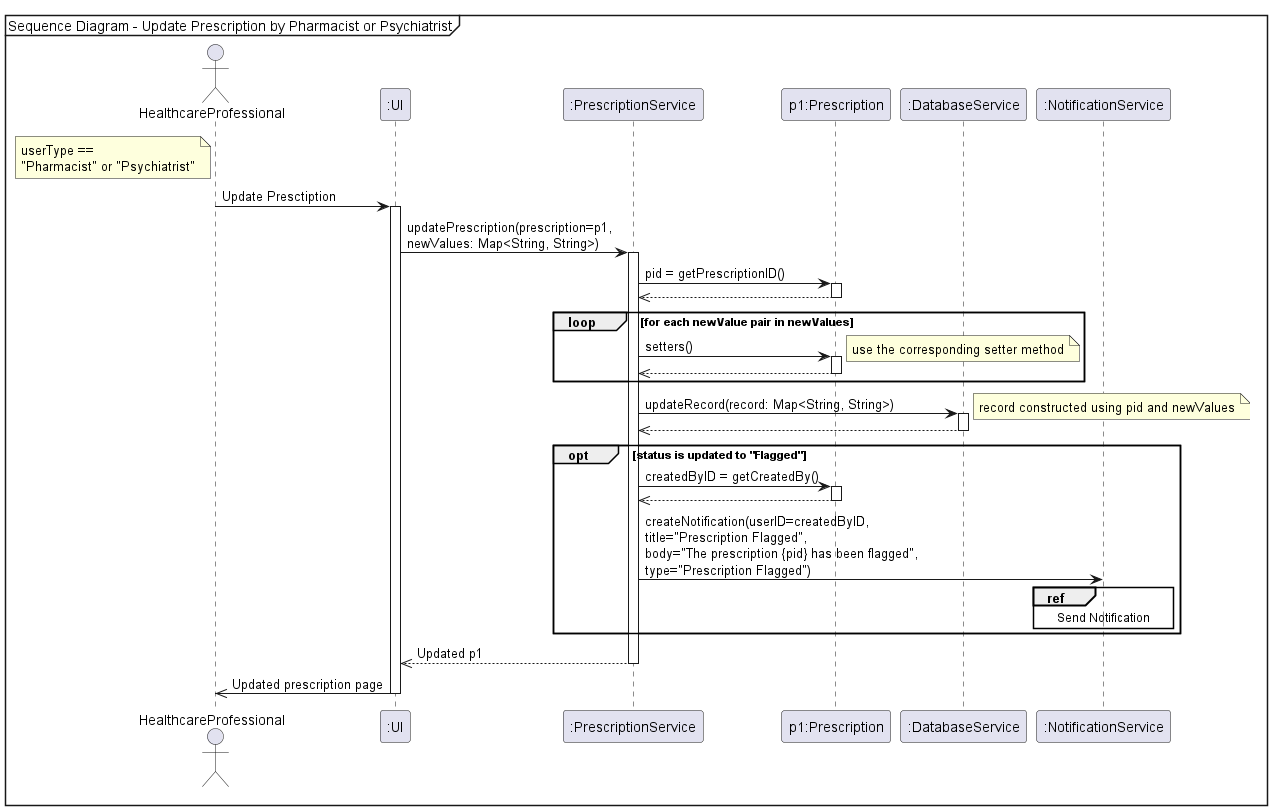The height and width of the screenshot is (810, 1272).
Task: Click the 'Updated p1' return message
Action: coord(449,653)
